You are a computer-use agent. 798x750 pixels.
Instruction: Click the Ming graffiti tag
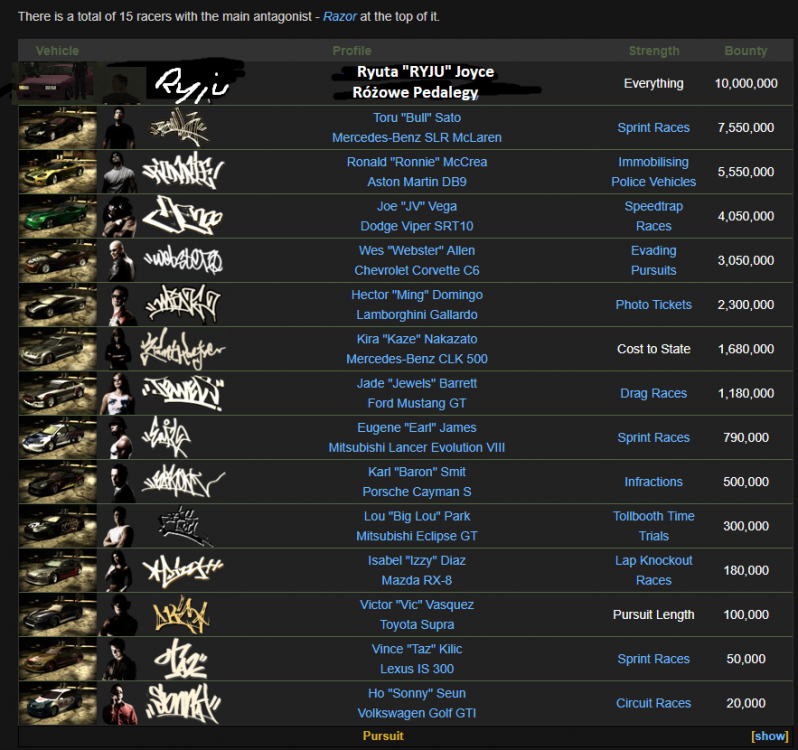click(x=182, y=304)
